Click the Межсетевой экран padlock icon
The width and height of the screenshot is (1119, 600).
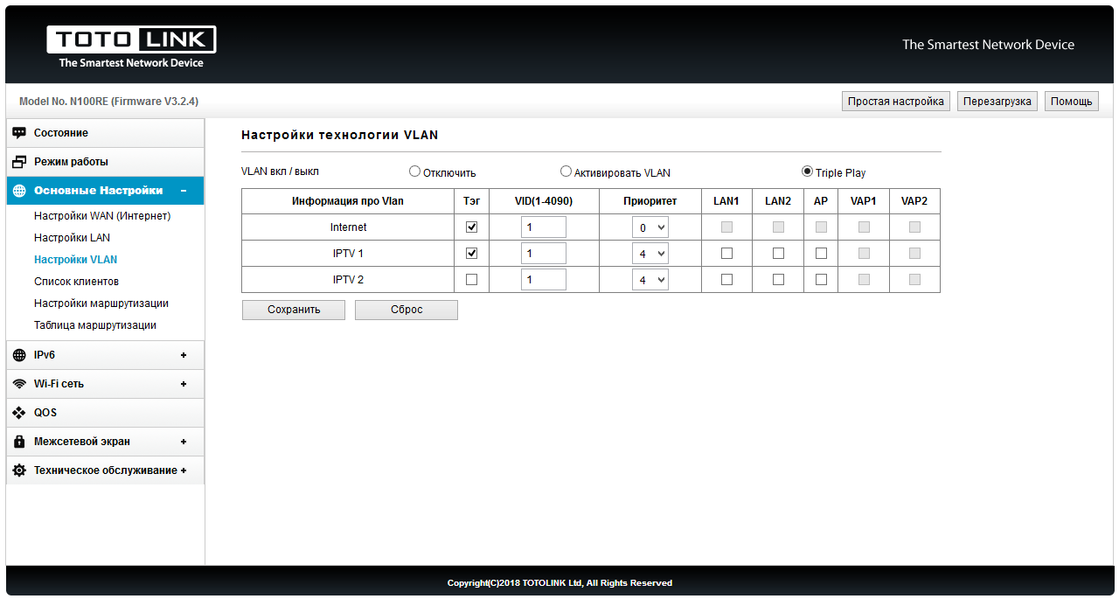(x=19, y=442)
